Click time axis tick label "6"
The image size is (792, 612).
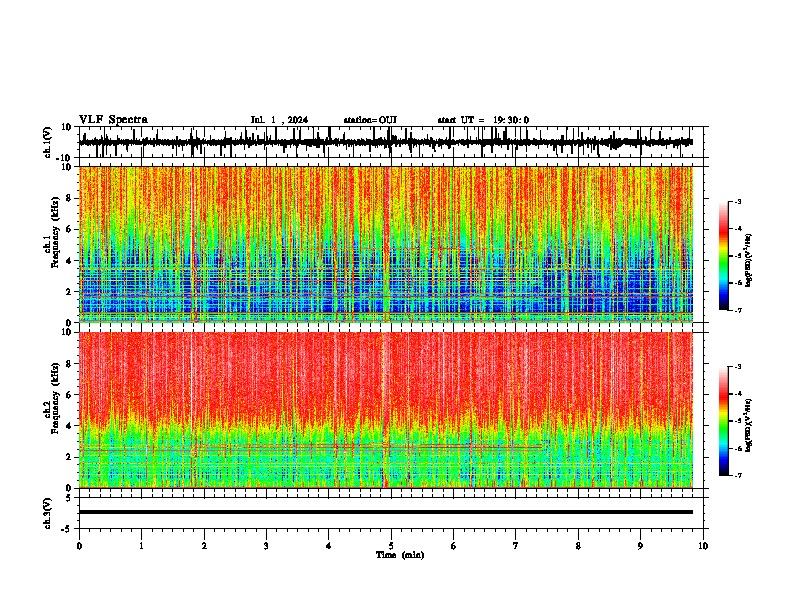(454, 546)
